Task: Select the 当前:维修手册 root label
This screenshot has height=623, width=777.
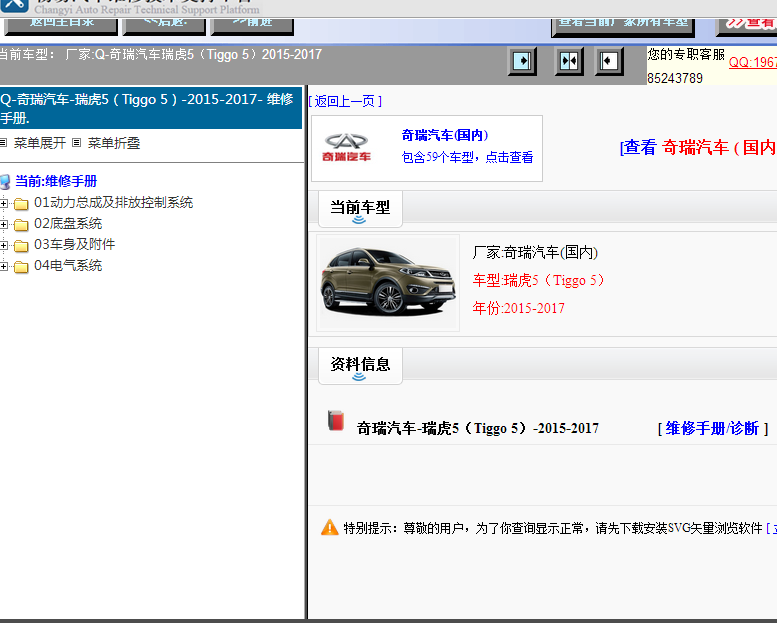Action: (56, 181)
